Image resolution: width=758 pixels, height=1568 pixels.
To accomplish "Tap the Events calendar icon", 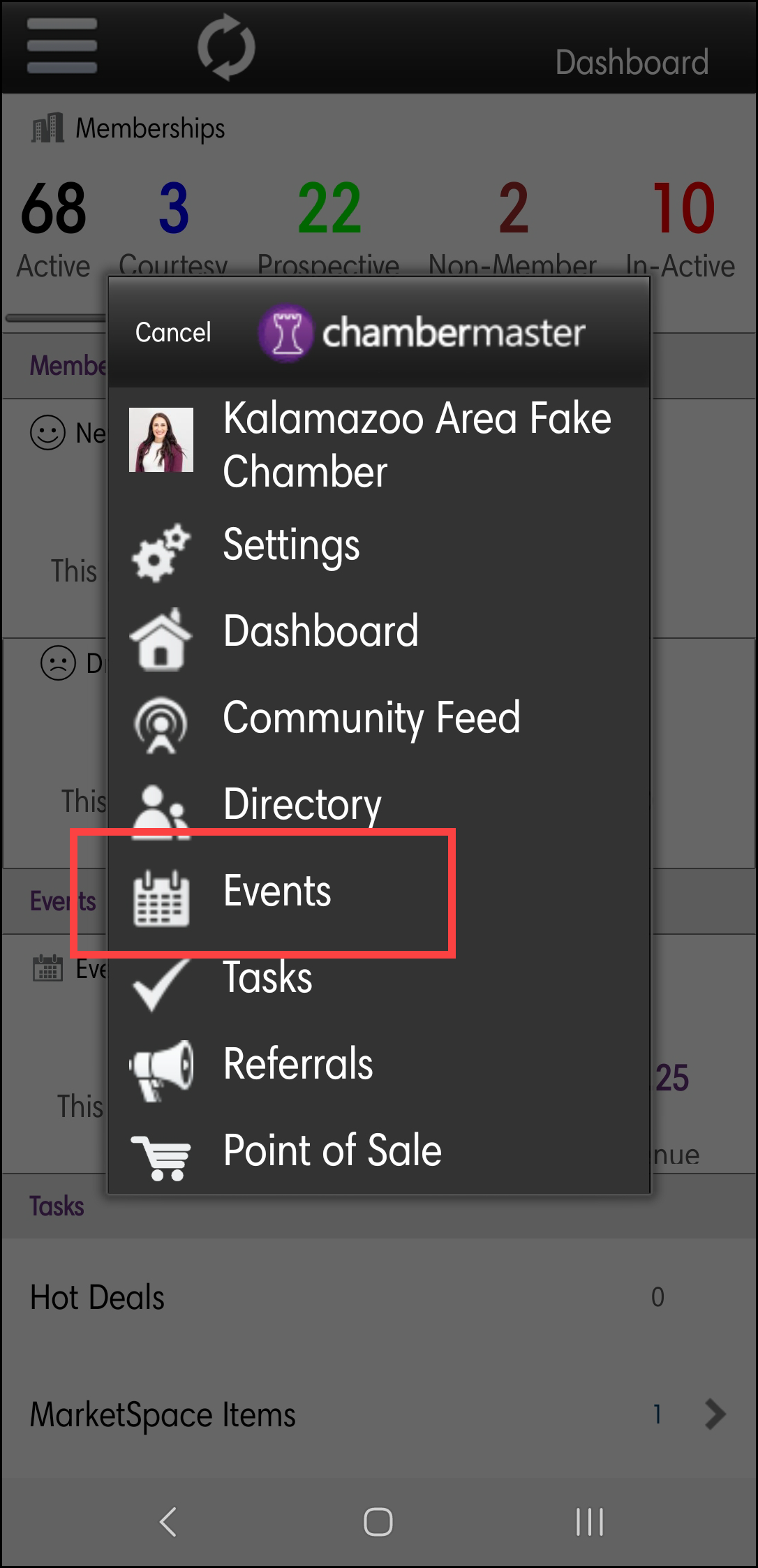I will tap(161, 898).
